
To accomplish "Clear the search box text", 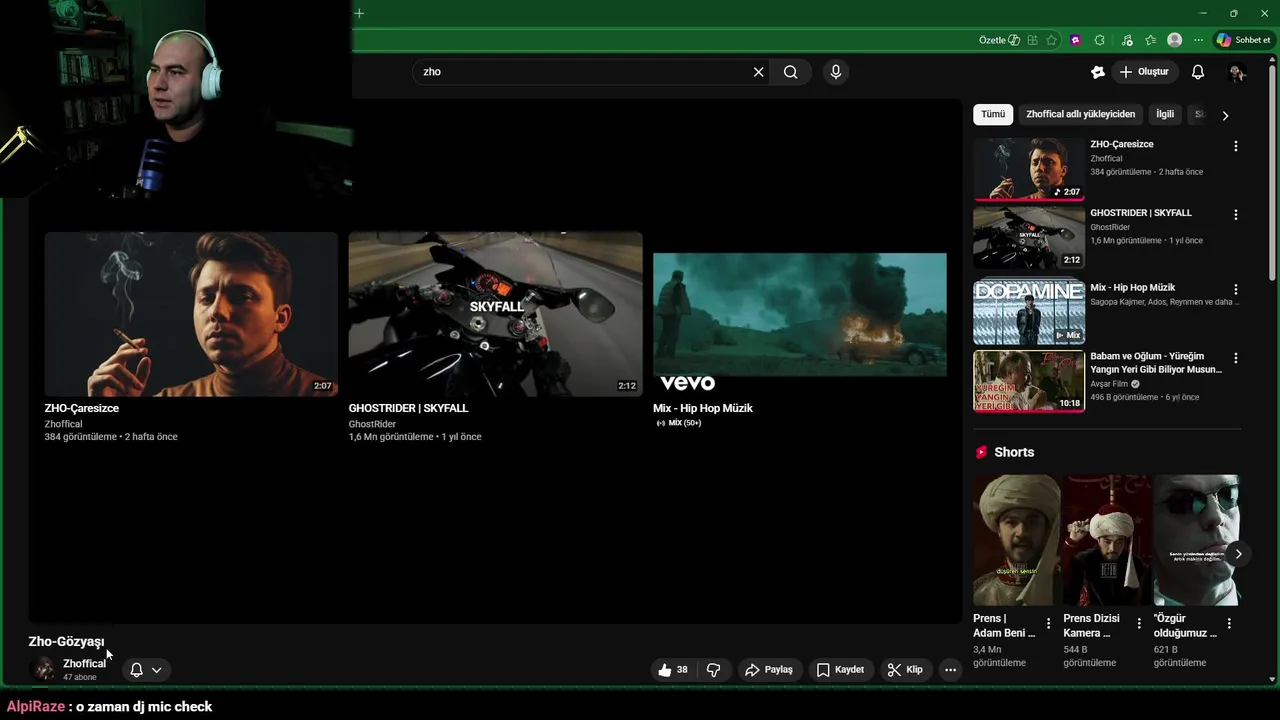I will [758, 72].
